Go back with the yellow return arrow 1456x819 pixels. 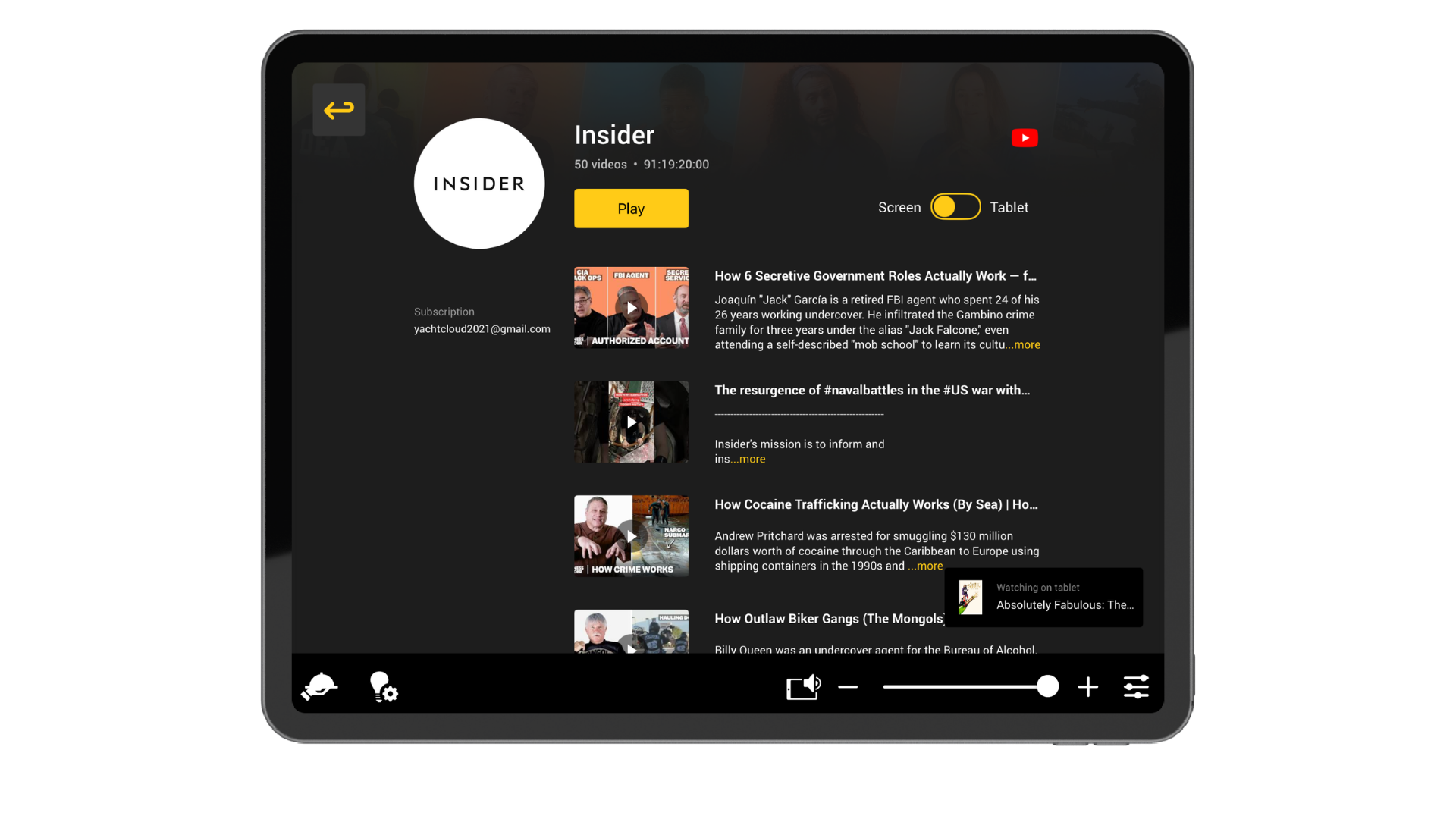339,110
